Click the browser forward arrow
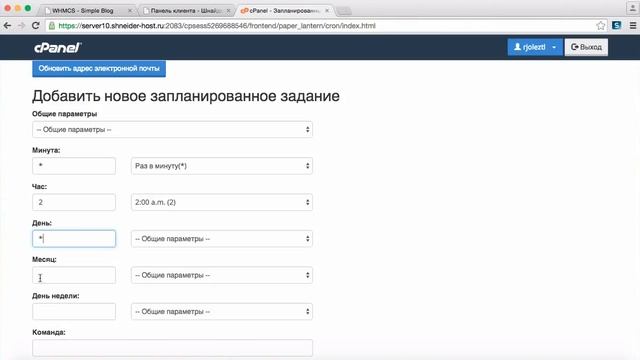 pyautogui.click(x=21, y=26)
